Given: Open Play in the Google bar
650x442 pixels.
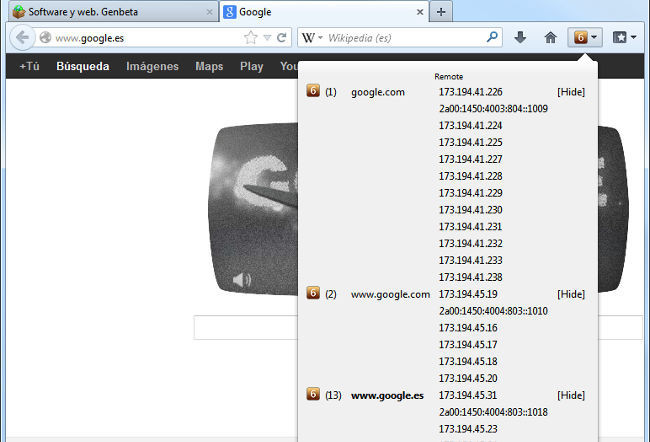Looking at the screenshot, I should (252, 66).
